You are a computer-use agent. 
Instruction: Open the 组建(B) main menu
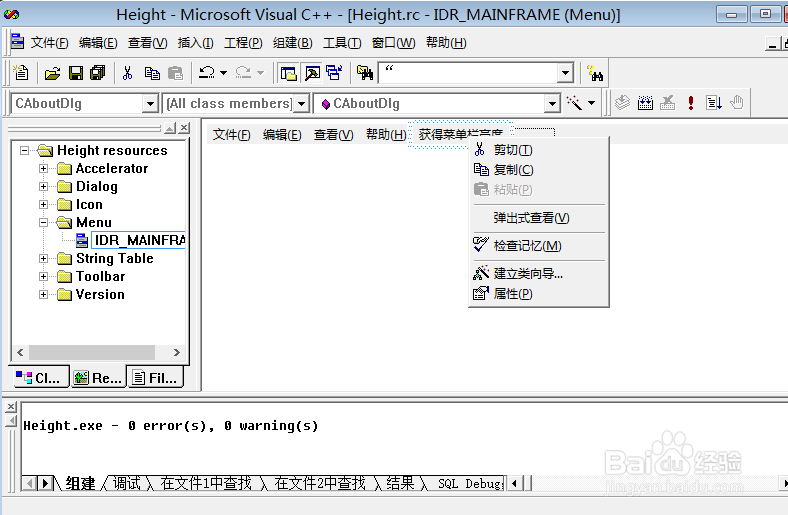pyautogui.click(x=292, y=43)
